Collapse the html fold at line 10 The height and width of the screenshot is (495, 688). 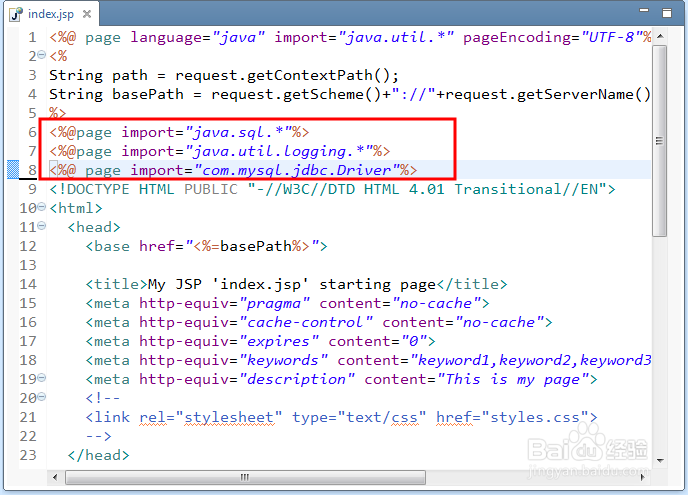coord(42,207)
